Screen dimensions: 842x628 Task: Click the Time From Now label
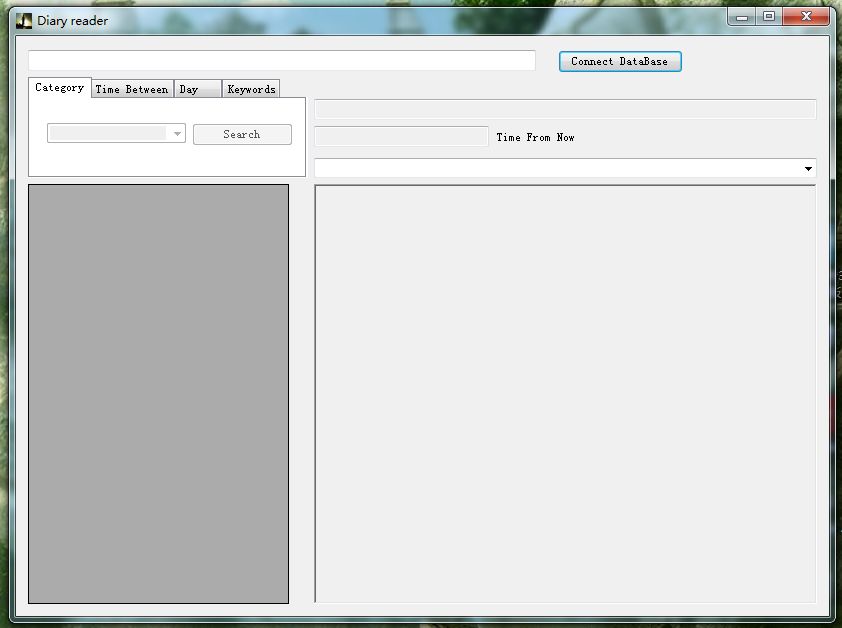[x=535, y=138]
